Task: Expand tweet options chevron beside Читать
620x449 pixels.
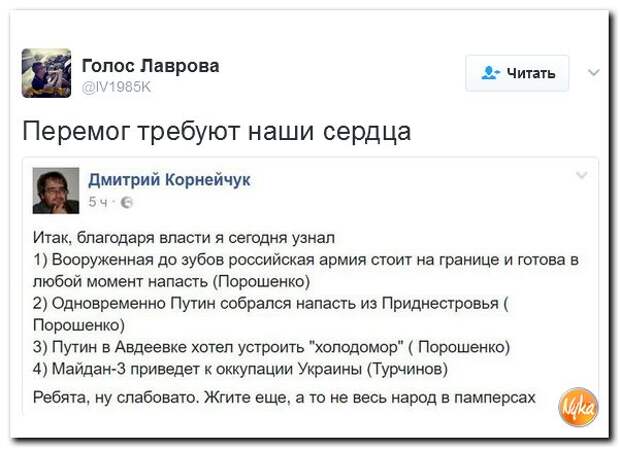Action: [x=594, y=73]
